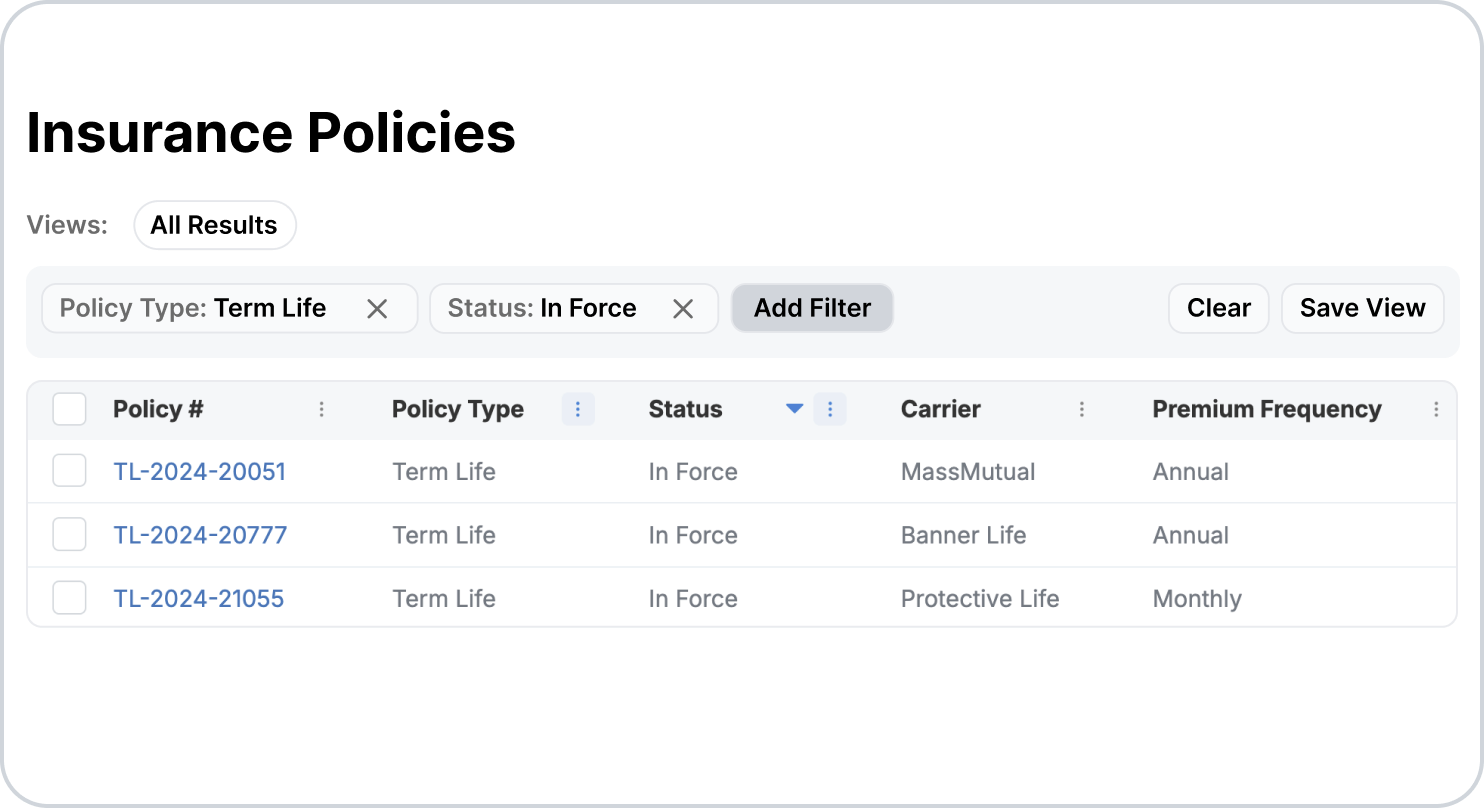This screenshot has height=808, width=1484.
Task: Remove the Status In Force filter
Action: (683, 309)
